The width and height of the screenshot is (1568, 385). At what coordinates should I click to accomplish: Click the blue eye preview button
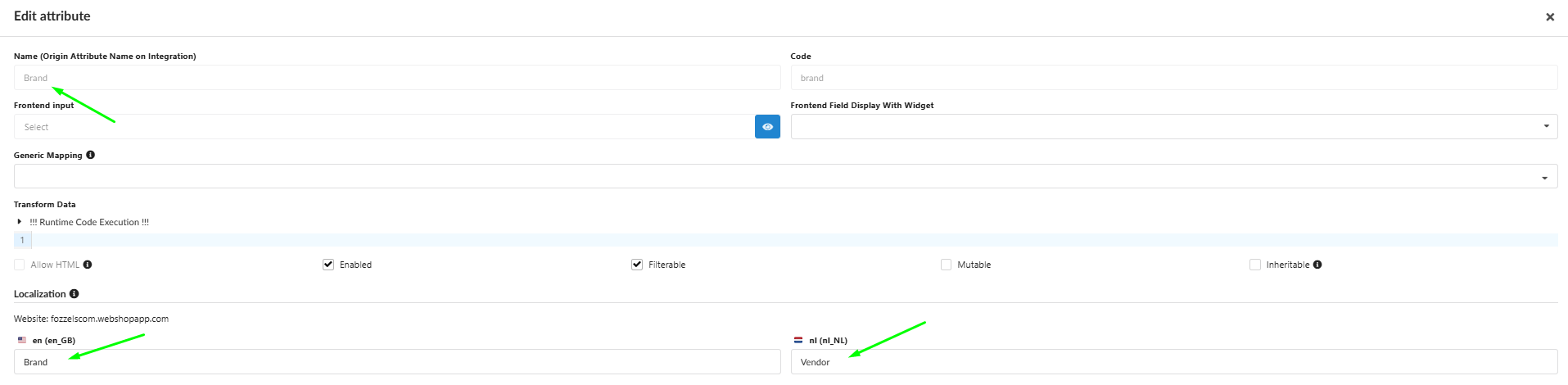pos(767,127)
